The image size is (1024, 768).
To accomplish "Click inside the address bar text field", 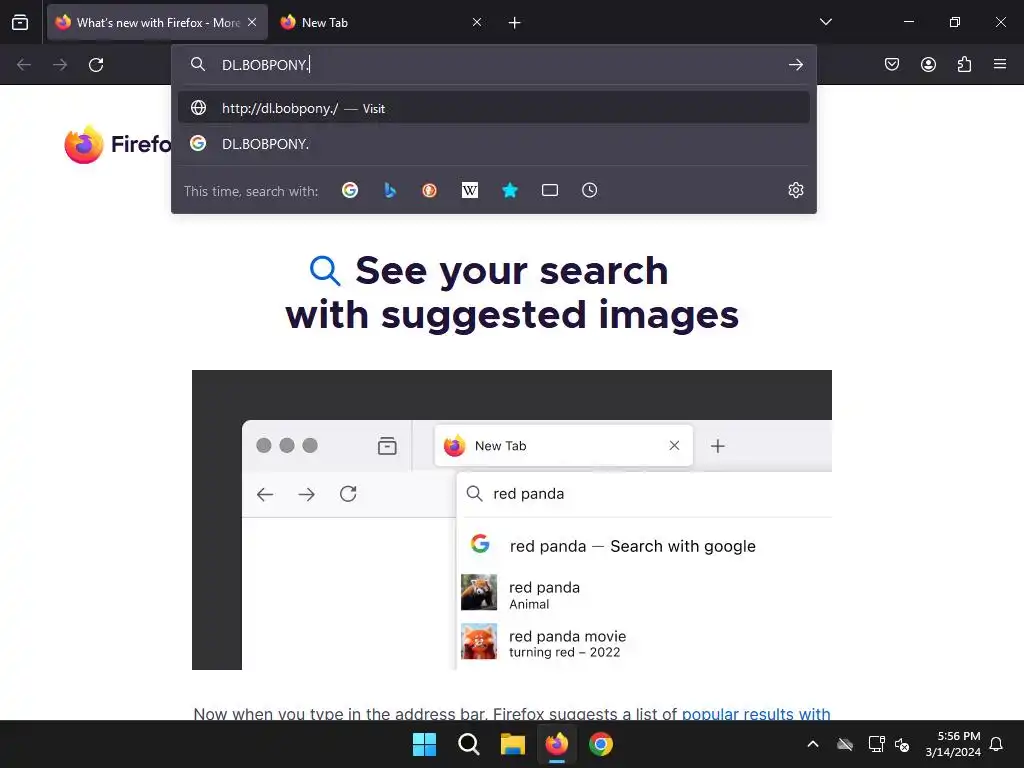I will [496, 65].
